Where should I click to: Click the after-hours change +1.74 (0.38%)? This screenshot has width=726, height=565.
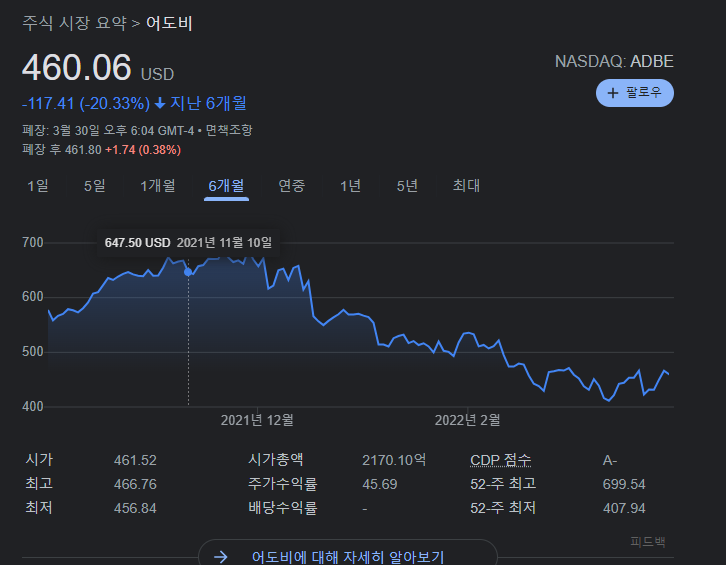pyautogui.click(x=143, y=150)
